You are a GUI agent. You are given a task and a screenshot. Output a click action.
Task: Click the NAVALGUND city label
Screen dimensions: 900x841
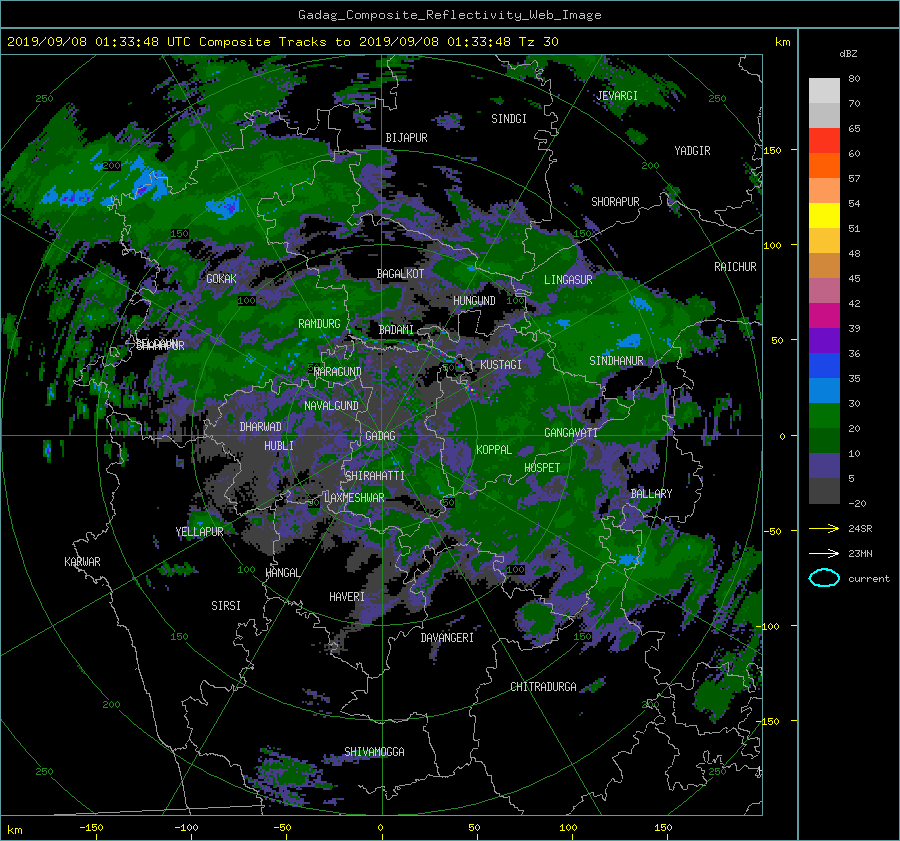331,406
